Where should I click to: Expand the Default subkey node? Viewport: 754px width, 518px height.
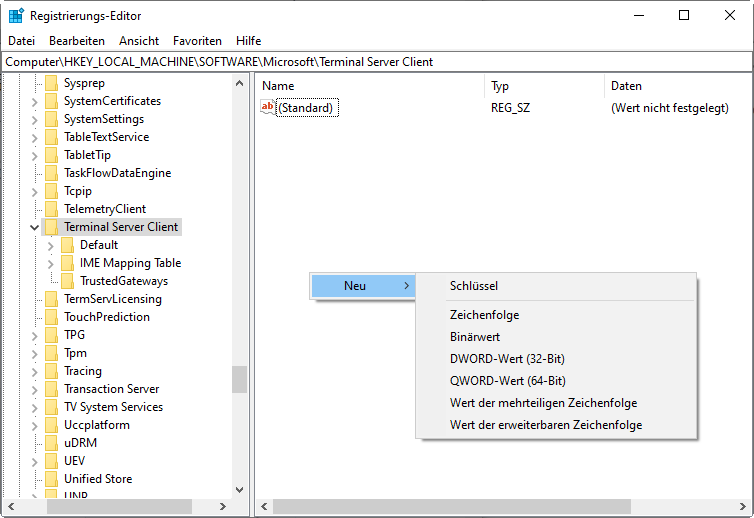[x=51, y=245]
